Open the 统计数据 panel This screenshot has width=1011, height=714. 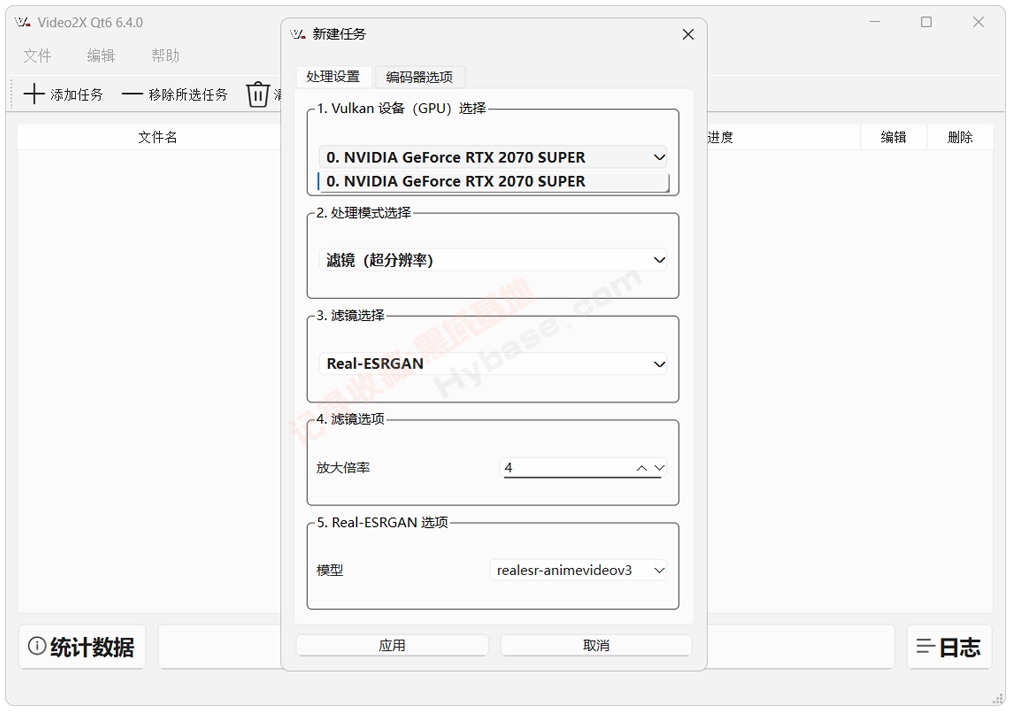tap(82, 646)
